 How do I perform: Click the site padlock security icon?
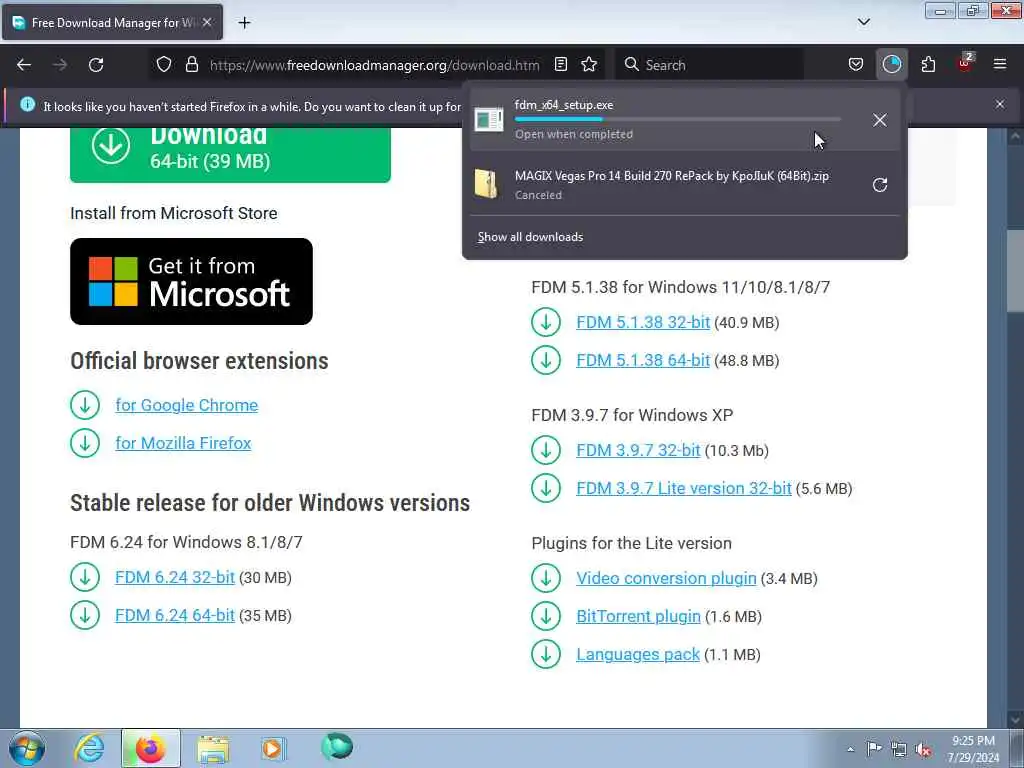coord(191,65)
